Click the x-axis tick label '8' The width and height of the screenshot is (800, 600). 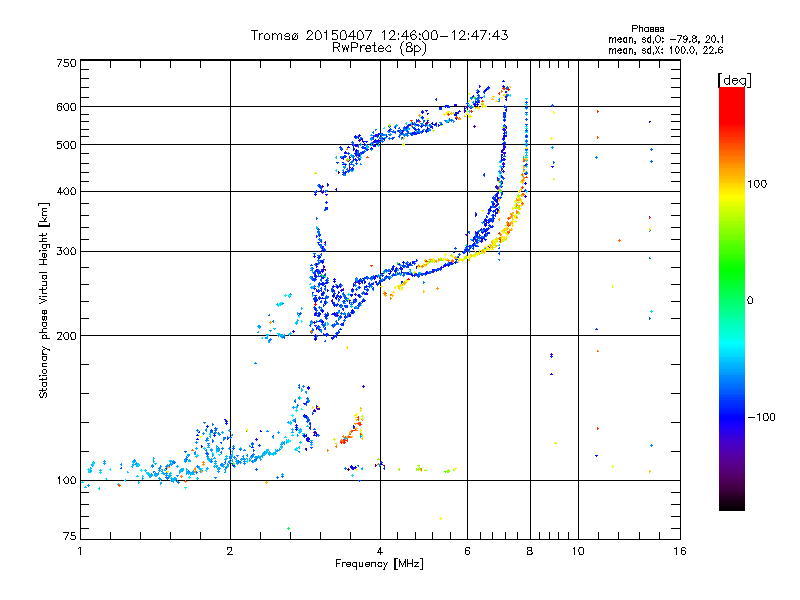coord(530,551)
